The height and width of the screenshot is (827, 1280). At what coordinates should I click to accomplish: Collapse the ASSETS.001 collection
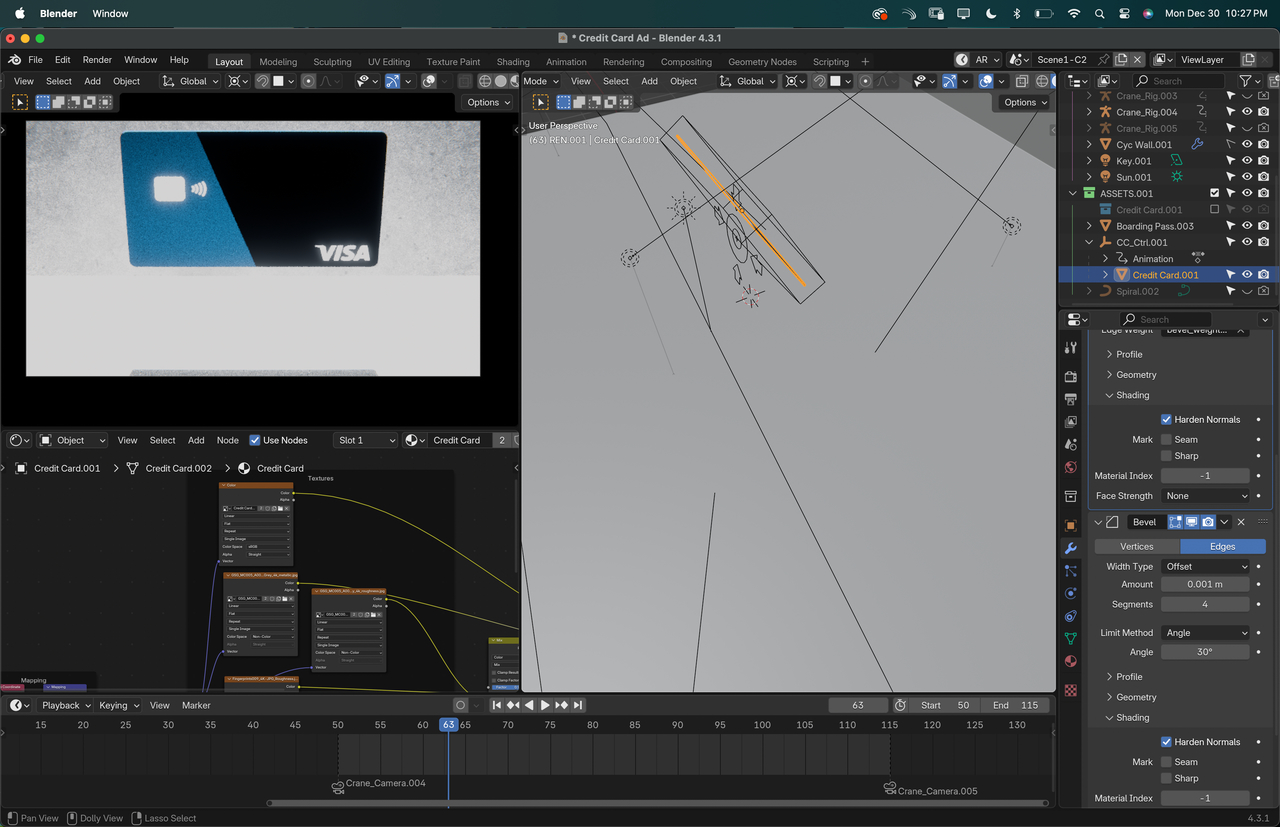click(1073, 193)
